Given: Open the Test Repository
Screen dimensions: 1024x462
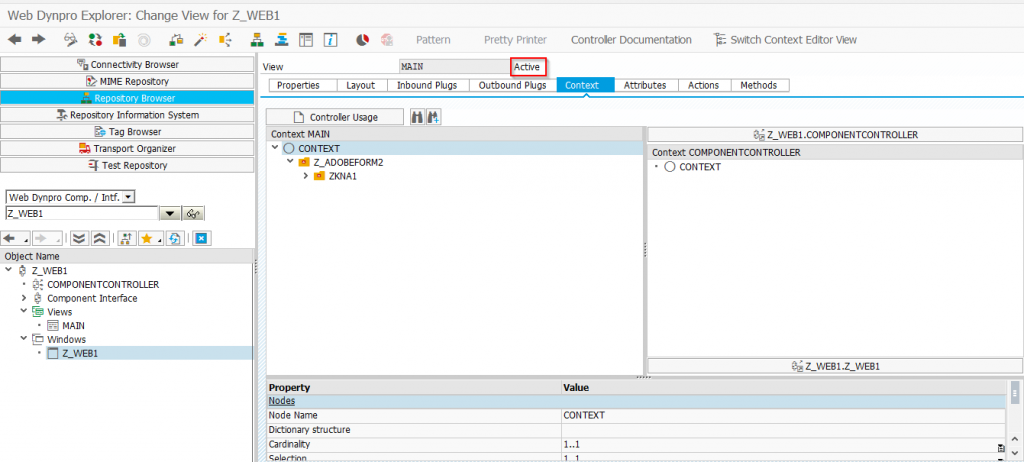Looking at the screenshot, I should click(127, 165).
